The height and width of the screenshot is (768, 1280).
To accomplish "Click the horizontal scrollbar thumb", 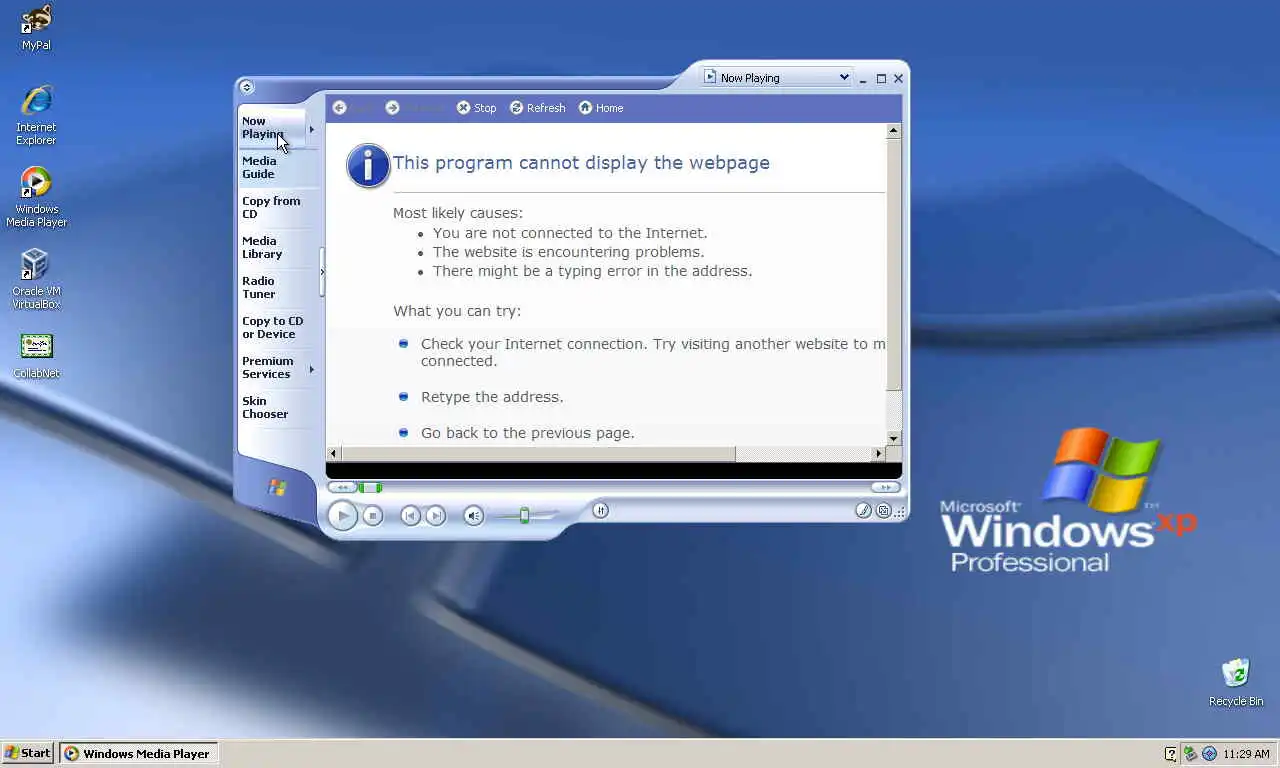I will 538,454.
